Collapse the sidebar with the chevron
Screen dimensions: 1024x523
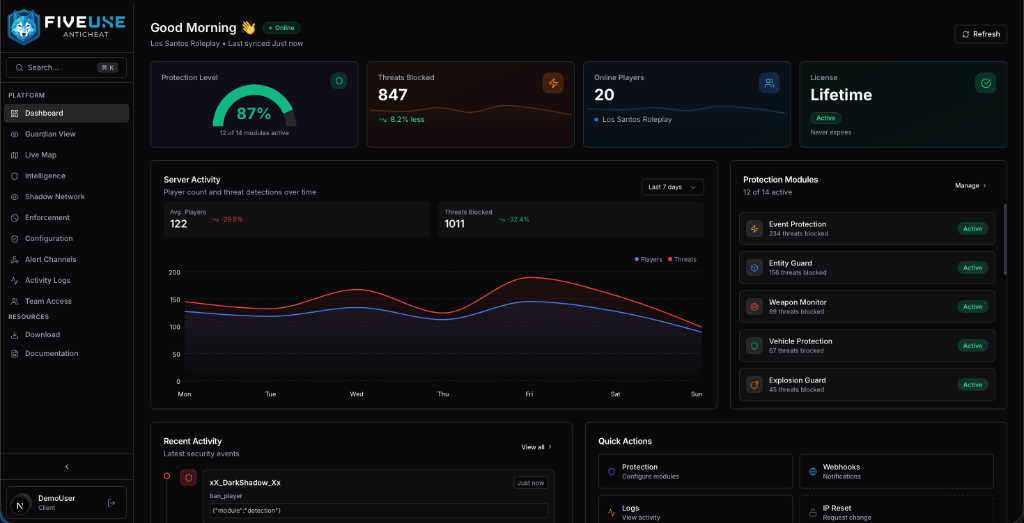point(67,467)
